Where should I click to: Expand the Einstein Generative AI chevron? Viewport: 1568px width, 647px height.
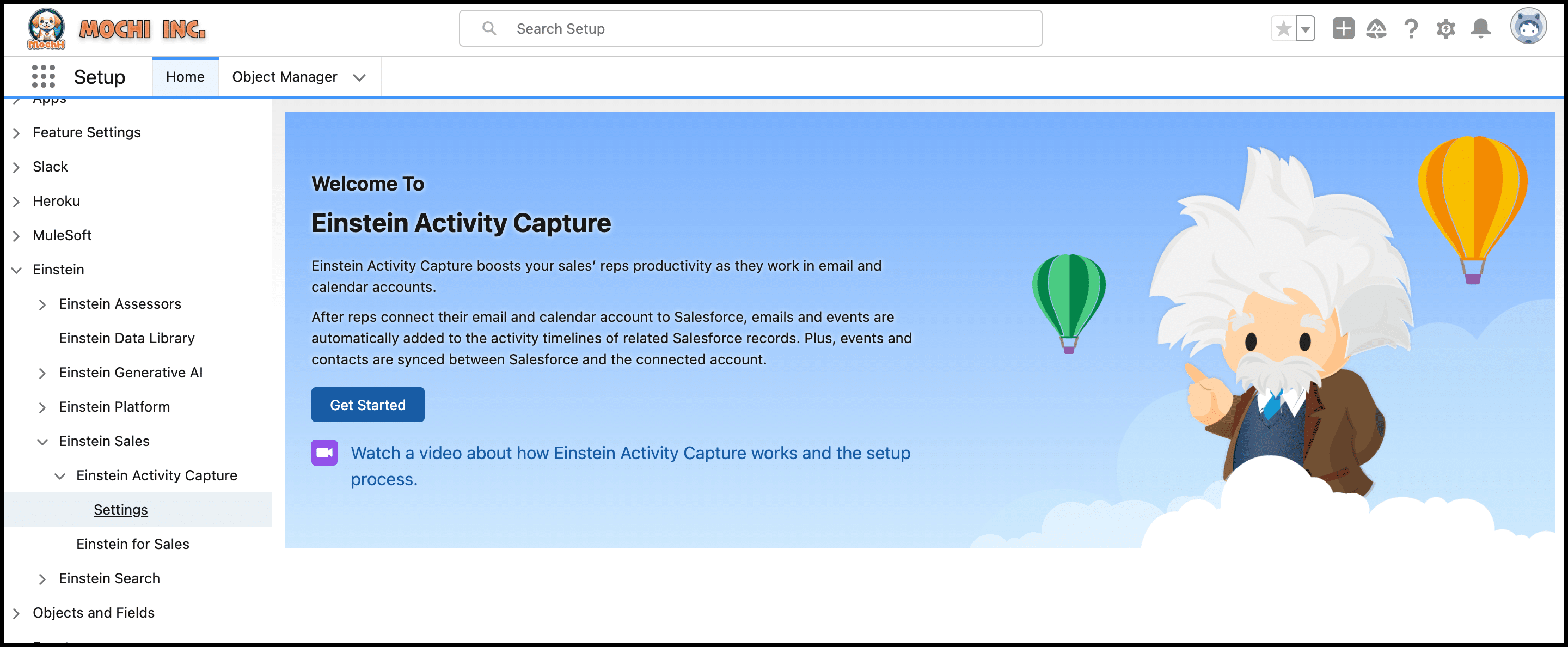(42, 373)
